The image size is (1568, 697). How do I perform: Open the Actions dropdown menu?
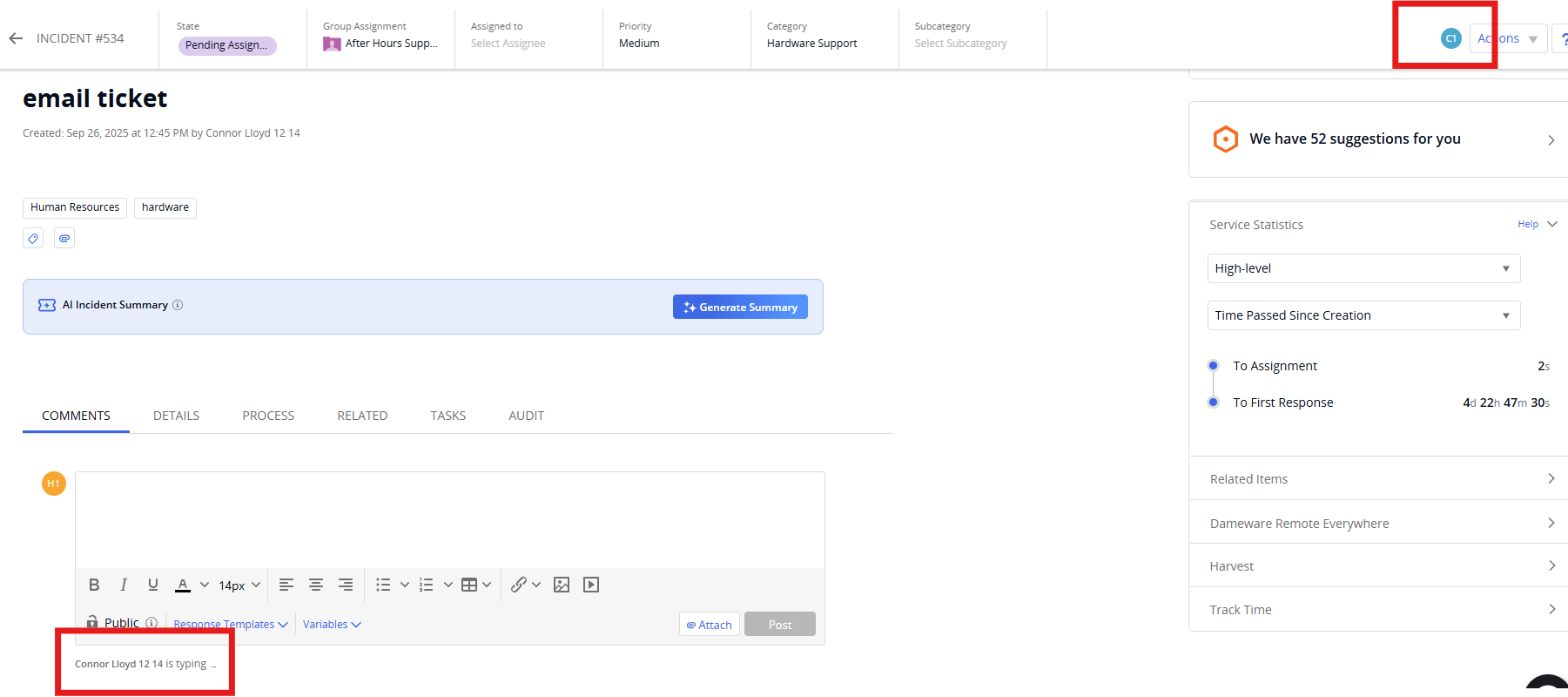coord(1509,38)
